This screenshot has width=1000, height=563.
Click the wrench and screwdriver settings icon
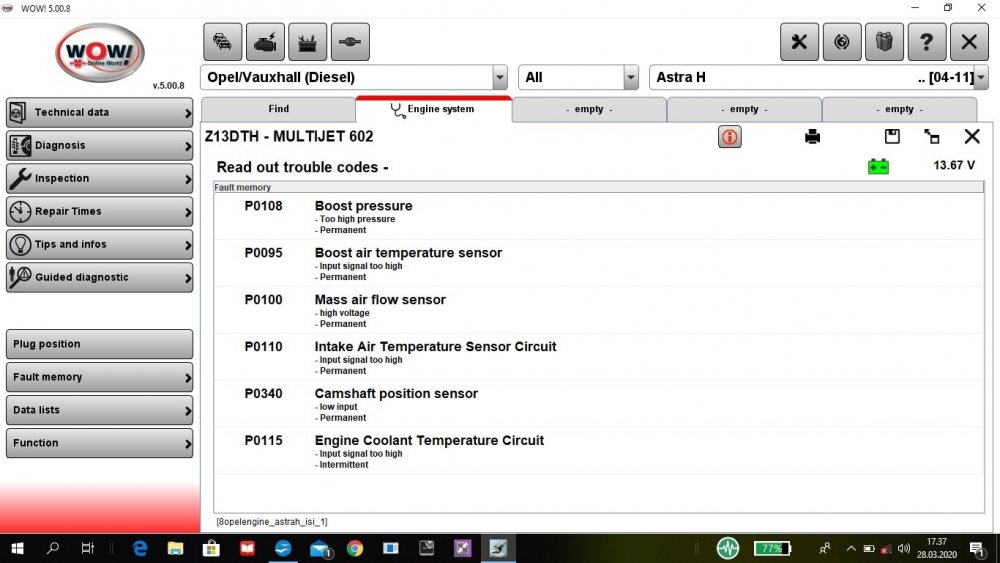[799, 42]
